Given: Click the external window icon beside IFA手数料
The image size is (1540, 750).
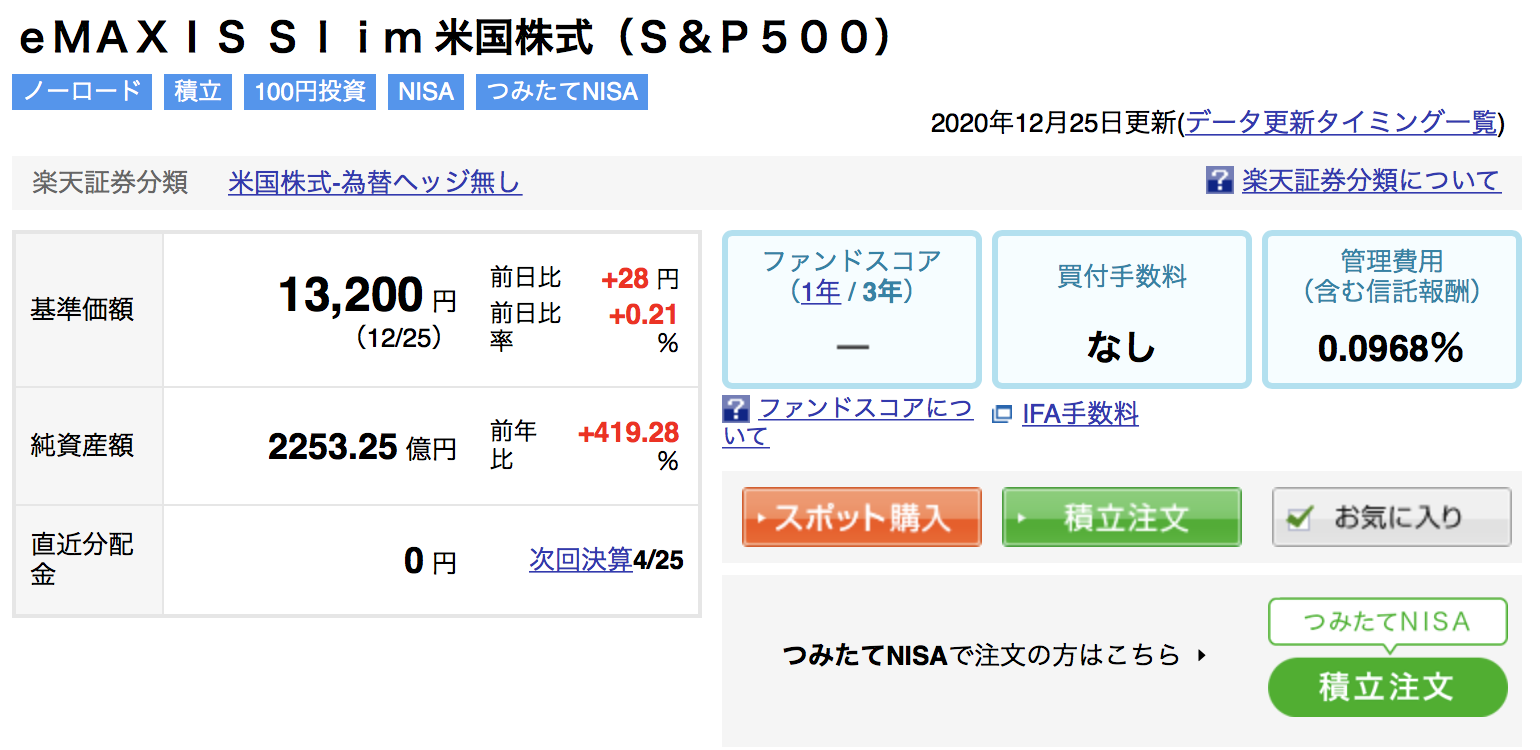Looking at the screenshot, I should tap(1002, 414).
